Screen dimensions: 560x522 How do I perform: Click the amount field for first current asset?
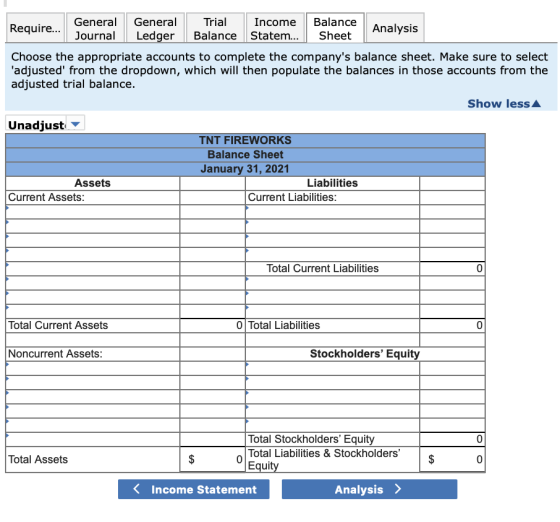212,212
